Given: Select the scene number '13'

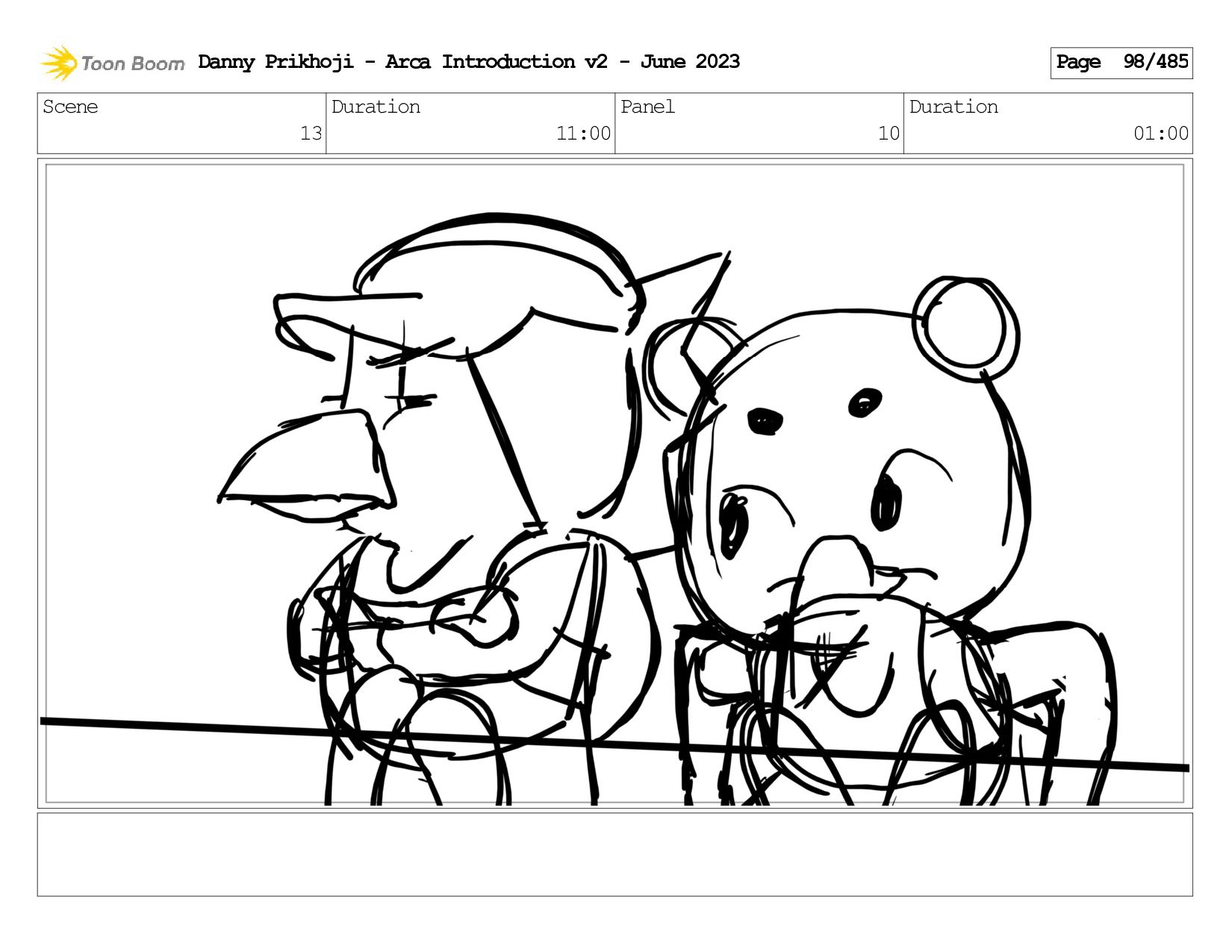Looking at the screenshot, I should pyautogui.click(x=311, y=134).
